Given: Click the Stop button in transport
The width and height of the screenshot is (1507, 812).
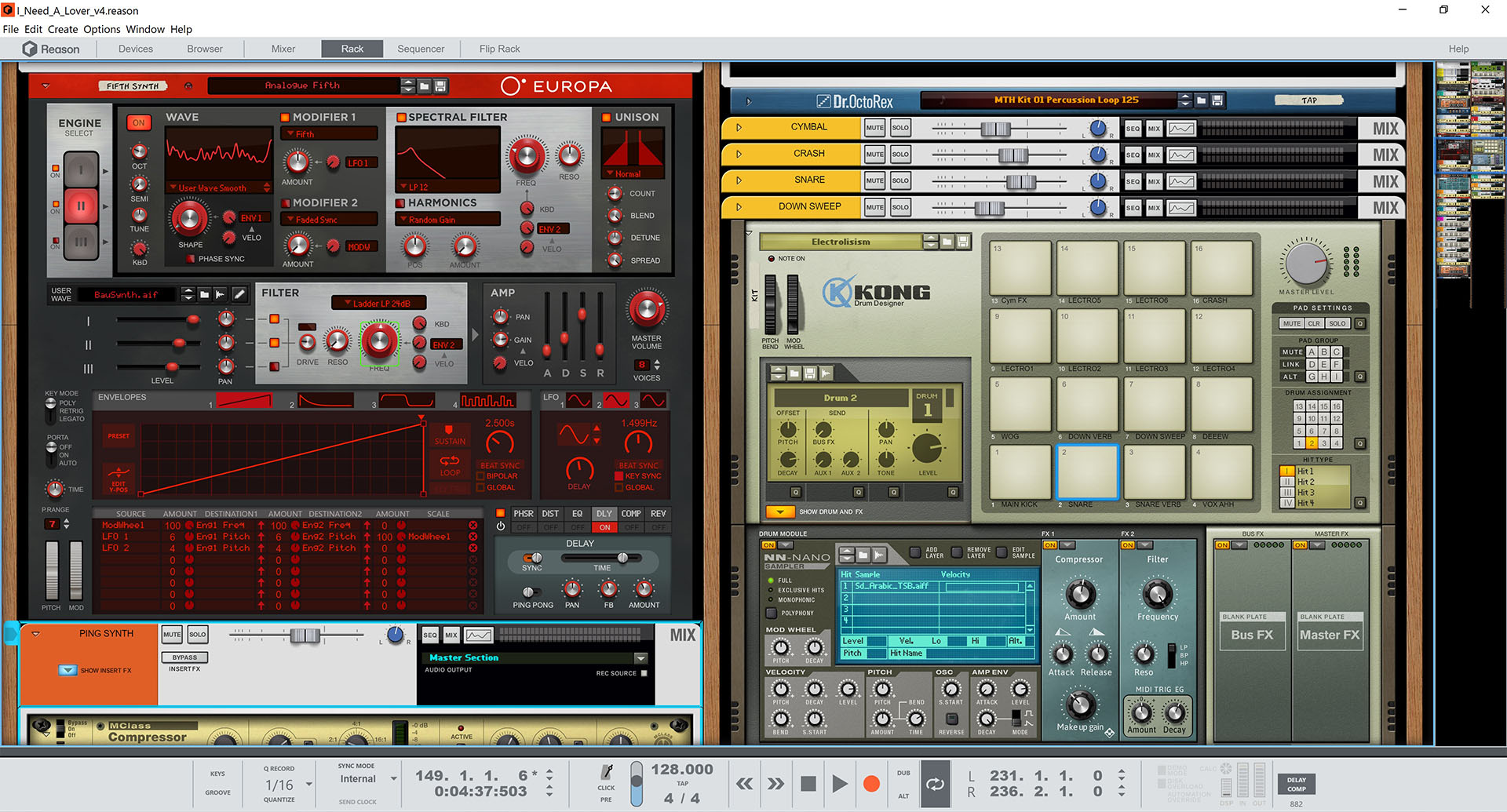Looking at the screenshot, I should pos(808,783).
